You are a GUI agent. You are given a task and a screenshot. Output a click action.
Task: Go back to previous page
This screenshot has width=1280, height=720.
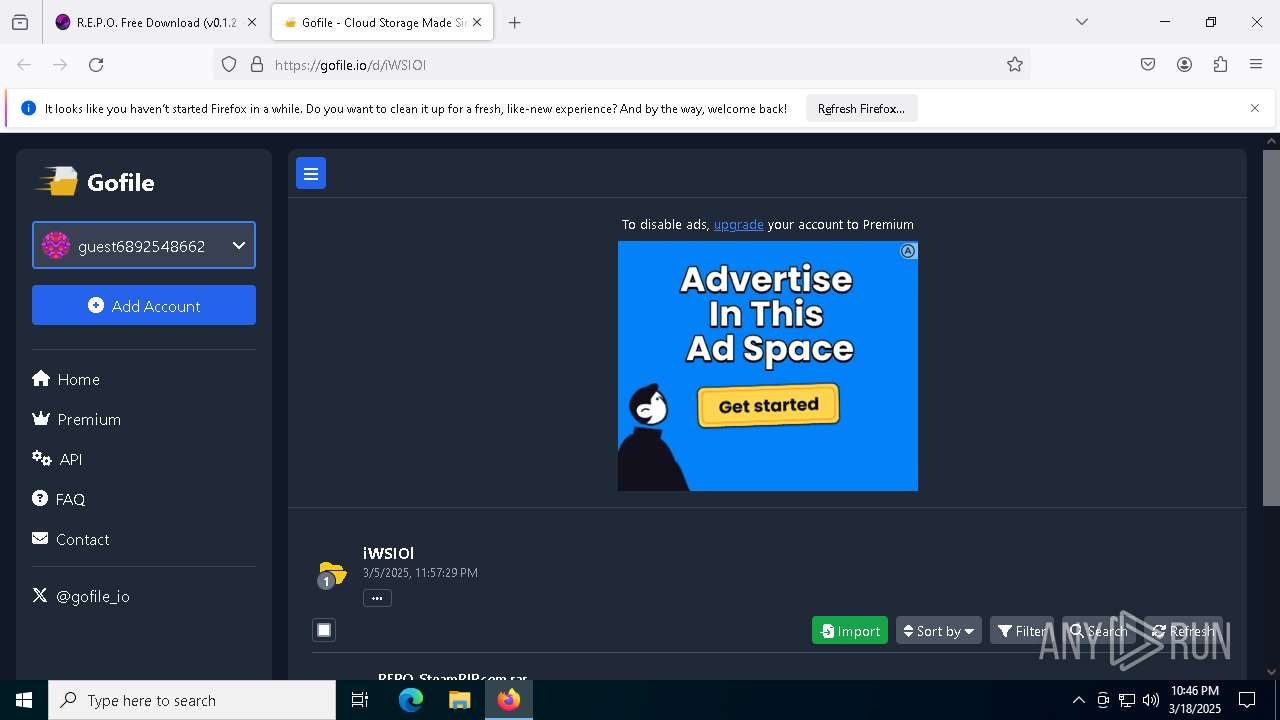point(24,65)
